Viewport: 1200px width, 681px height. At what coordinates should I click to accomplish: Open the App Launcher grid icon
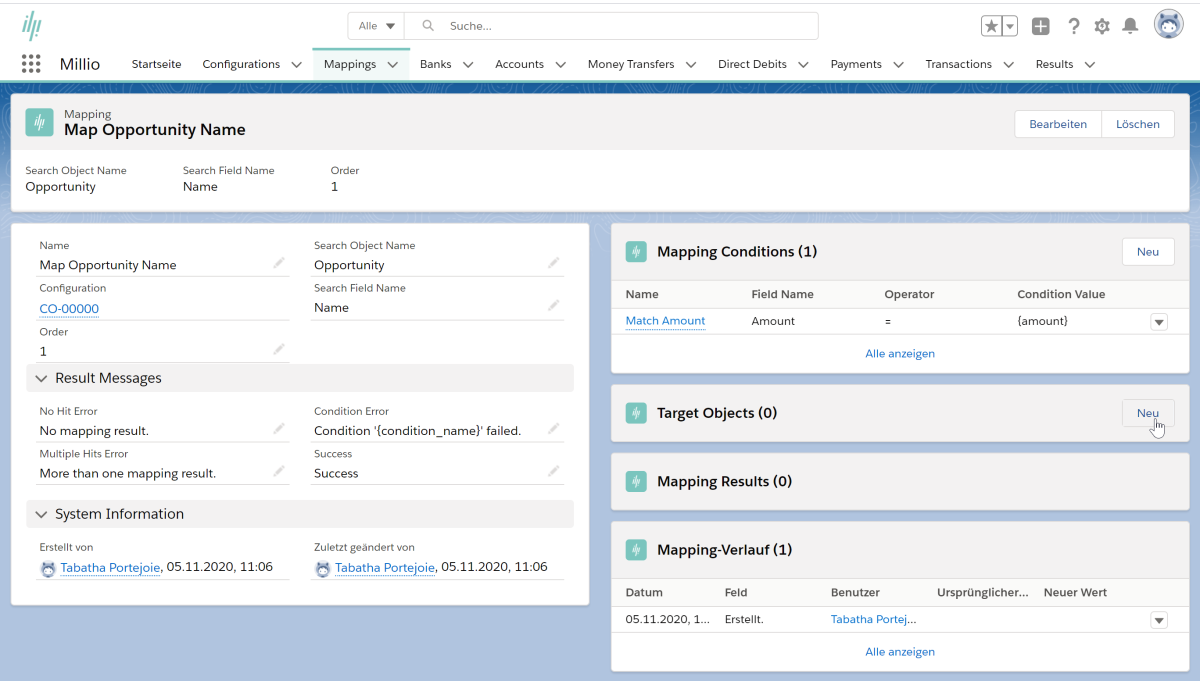[x=31, y=64]
